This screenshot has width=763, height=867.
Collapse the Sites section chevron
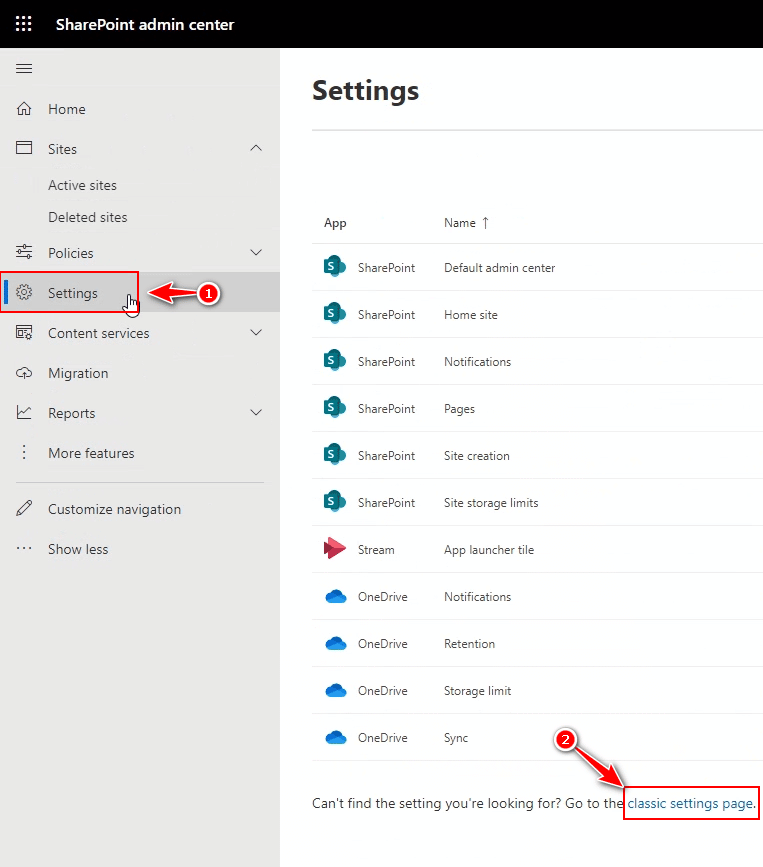(255, 148)
